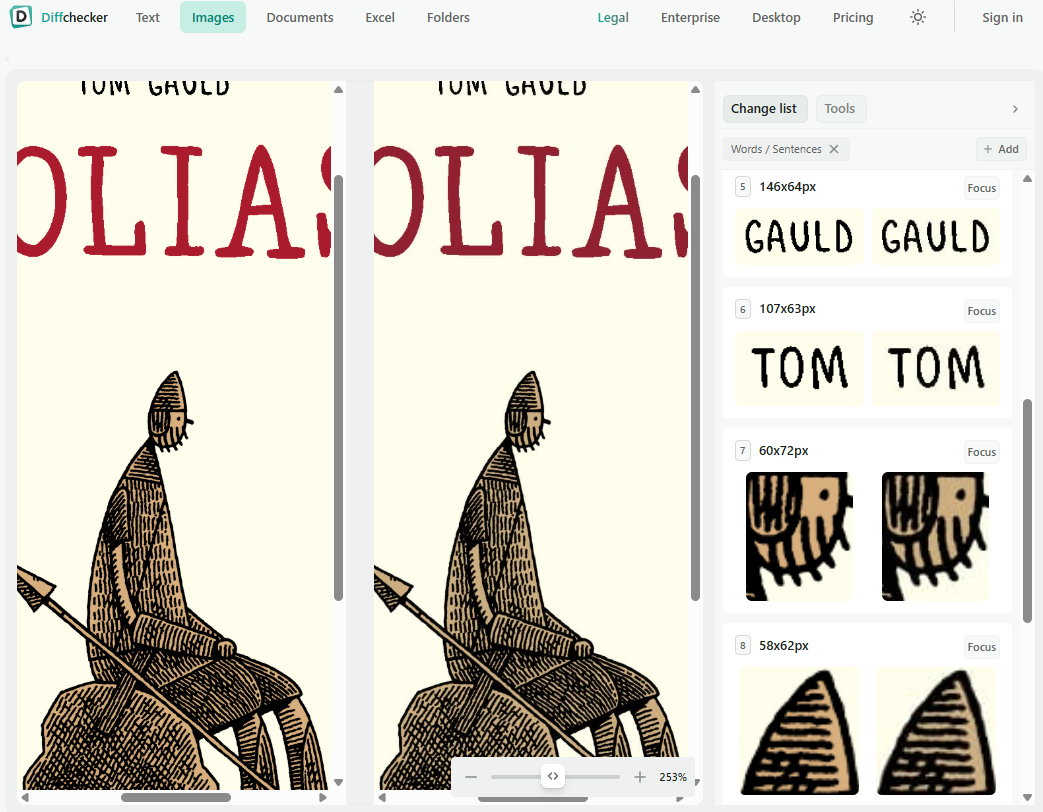The image size is (1043, 812).
Task: Collapse the change list panel chevron
Action: 1015,108
